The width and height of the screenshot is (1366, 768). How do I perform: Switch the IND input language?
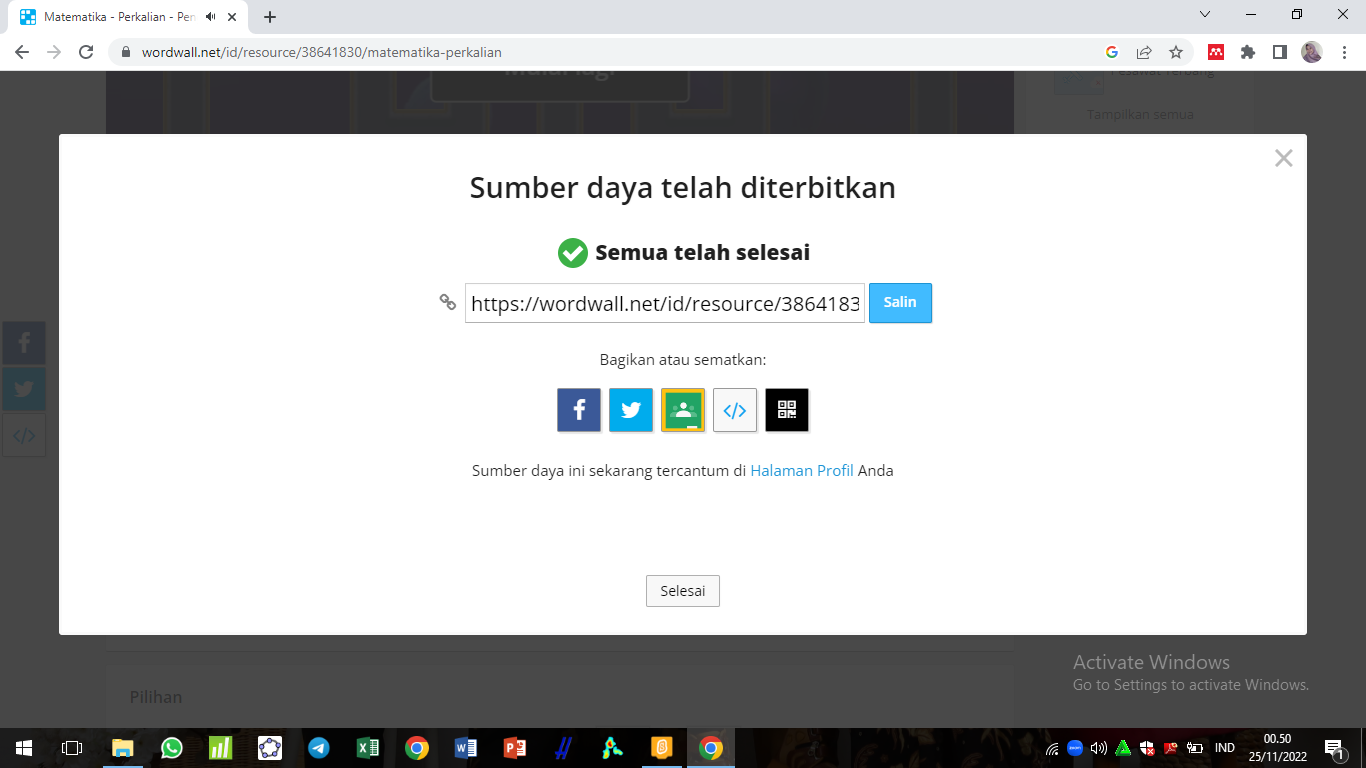click(1224, 748)
